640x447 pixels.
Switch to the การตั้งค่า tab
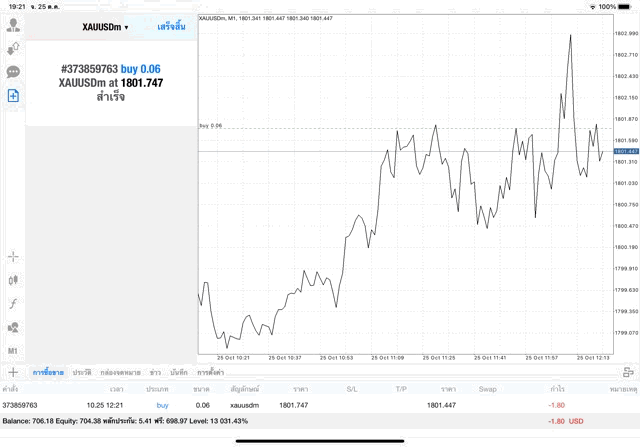tap(211, 372)
